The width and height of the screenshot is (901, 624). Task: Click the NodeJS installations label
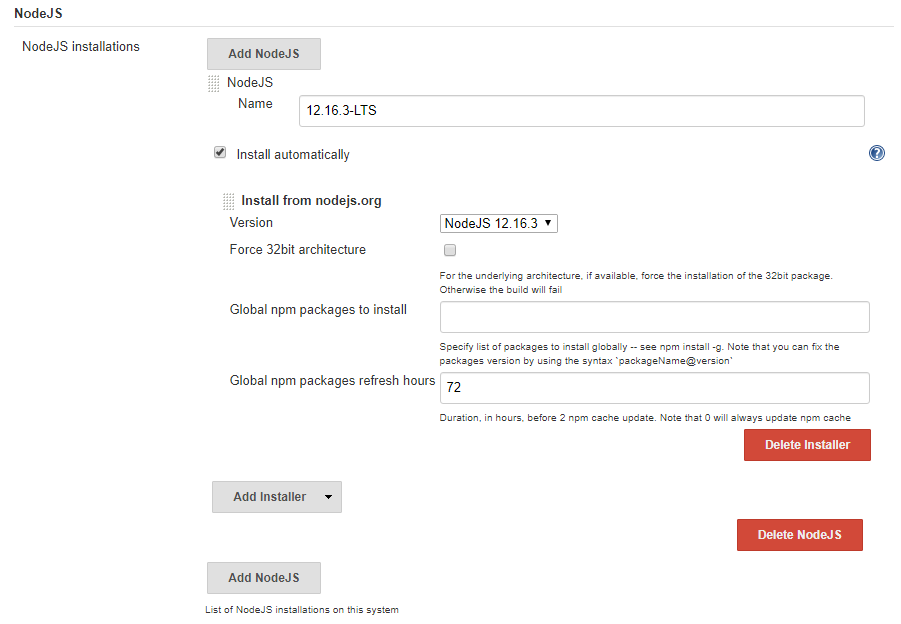coord(81,47)
